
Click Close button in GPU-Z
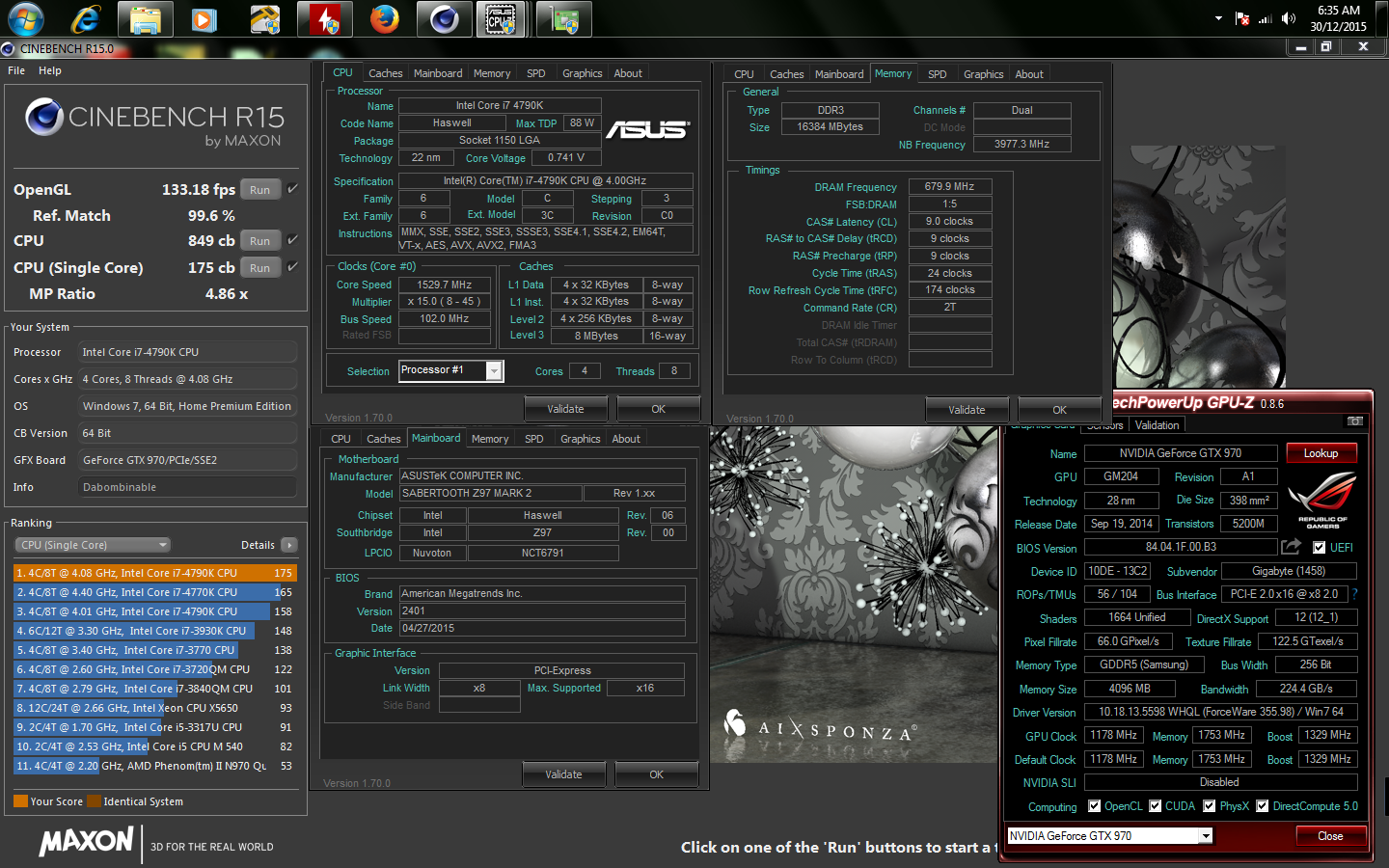pyautogui.click(x=1330, y=836)
